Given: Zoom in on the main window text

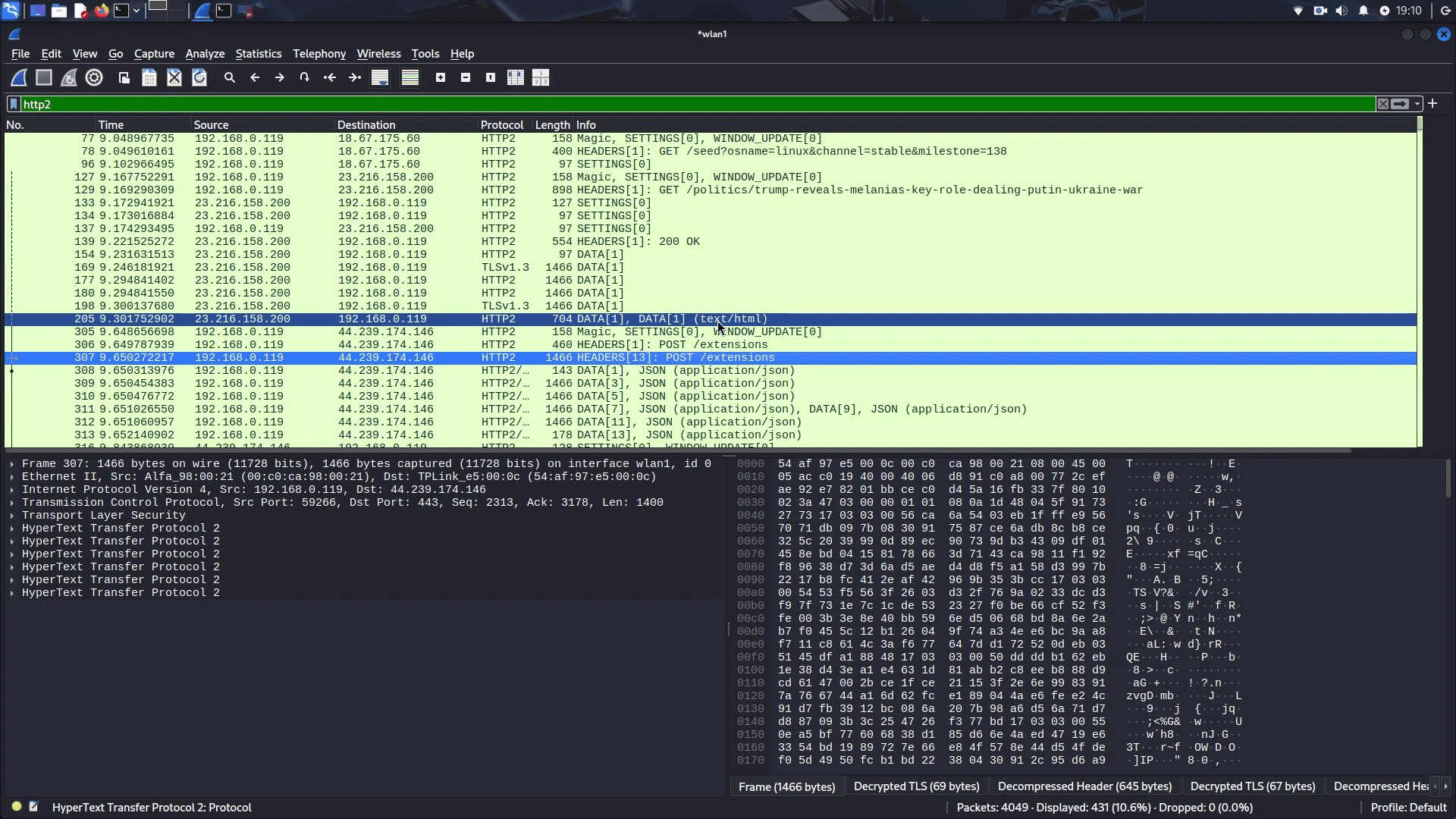Looking at the screenshot, I should coord(441,77).
